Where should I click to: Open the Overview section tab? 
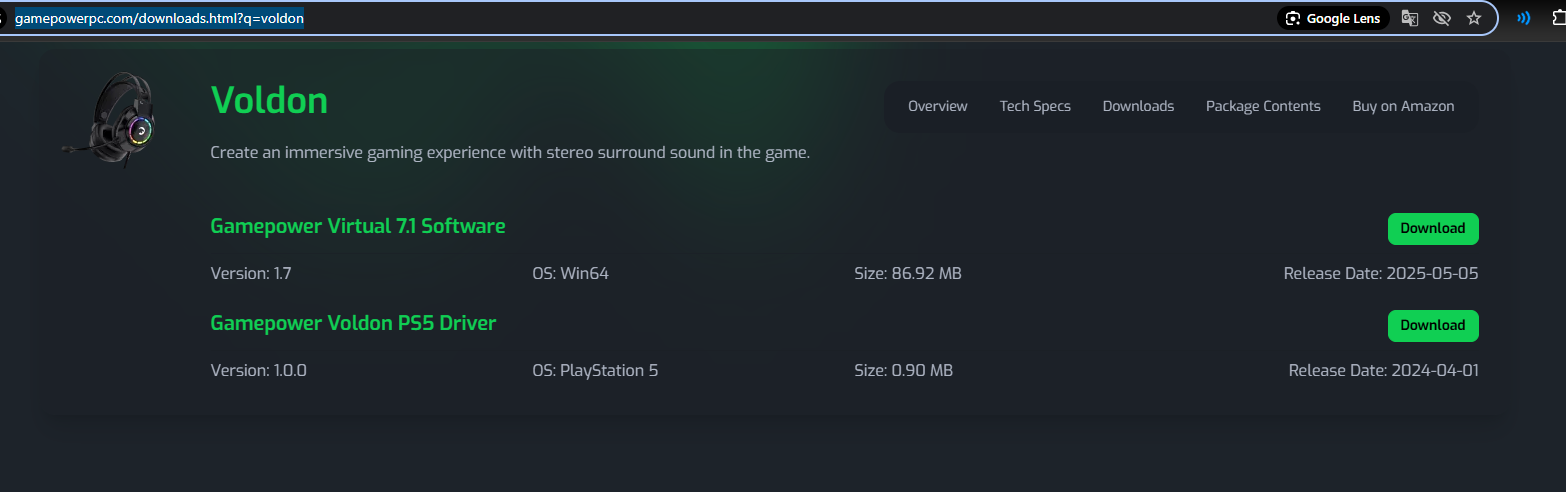coord(937,106)
